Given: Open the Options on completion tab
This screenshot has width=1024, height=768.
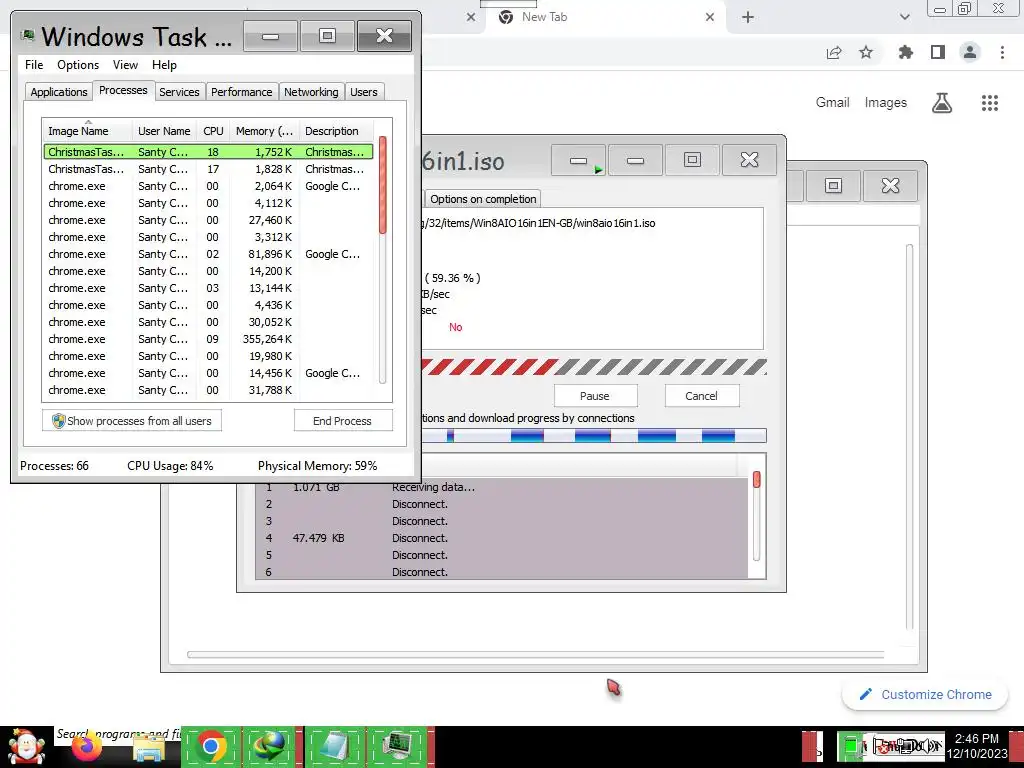Looking at the screenshot, I should (483, 199).
